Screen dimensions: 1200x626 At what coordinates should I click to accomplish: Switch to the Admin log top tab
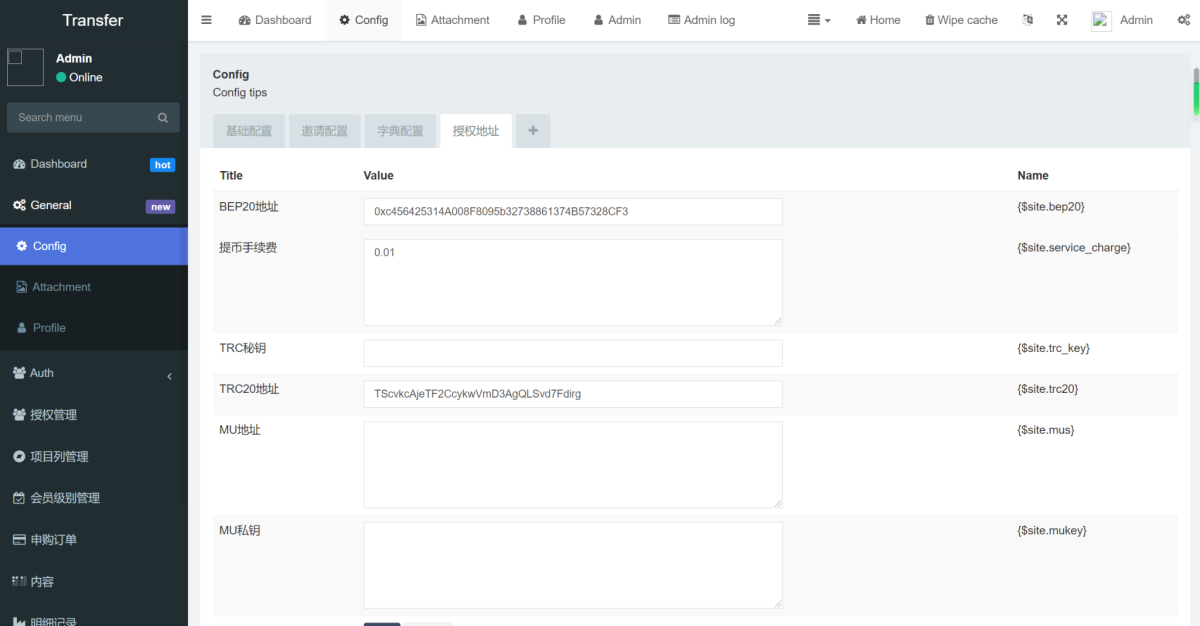tap(701, 20)
